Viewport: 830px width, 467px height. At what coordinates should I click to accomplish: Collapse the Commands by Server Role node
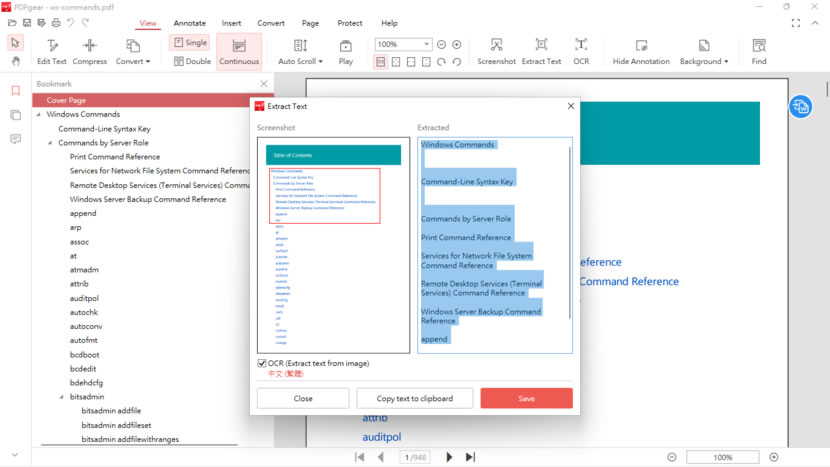(50, 143)
